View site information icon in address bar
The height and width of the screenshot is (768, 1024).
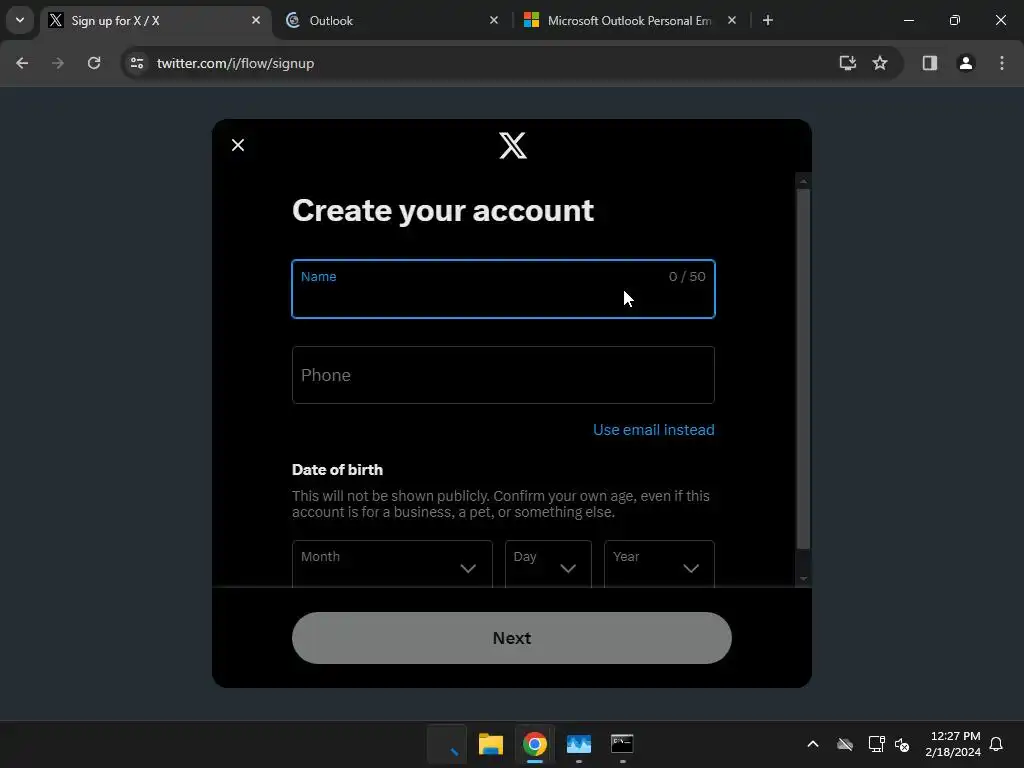(x=136, y=63)
